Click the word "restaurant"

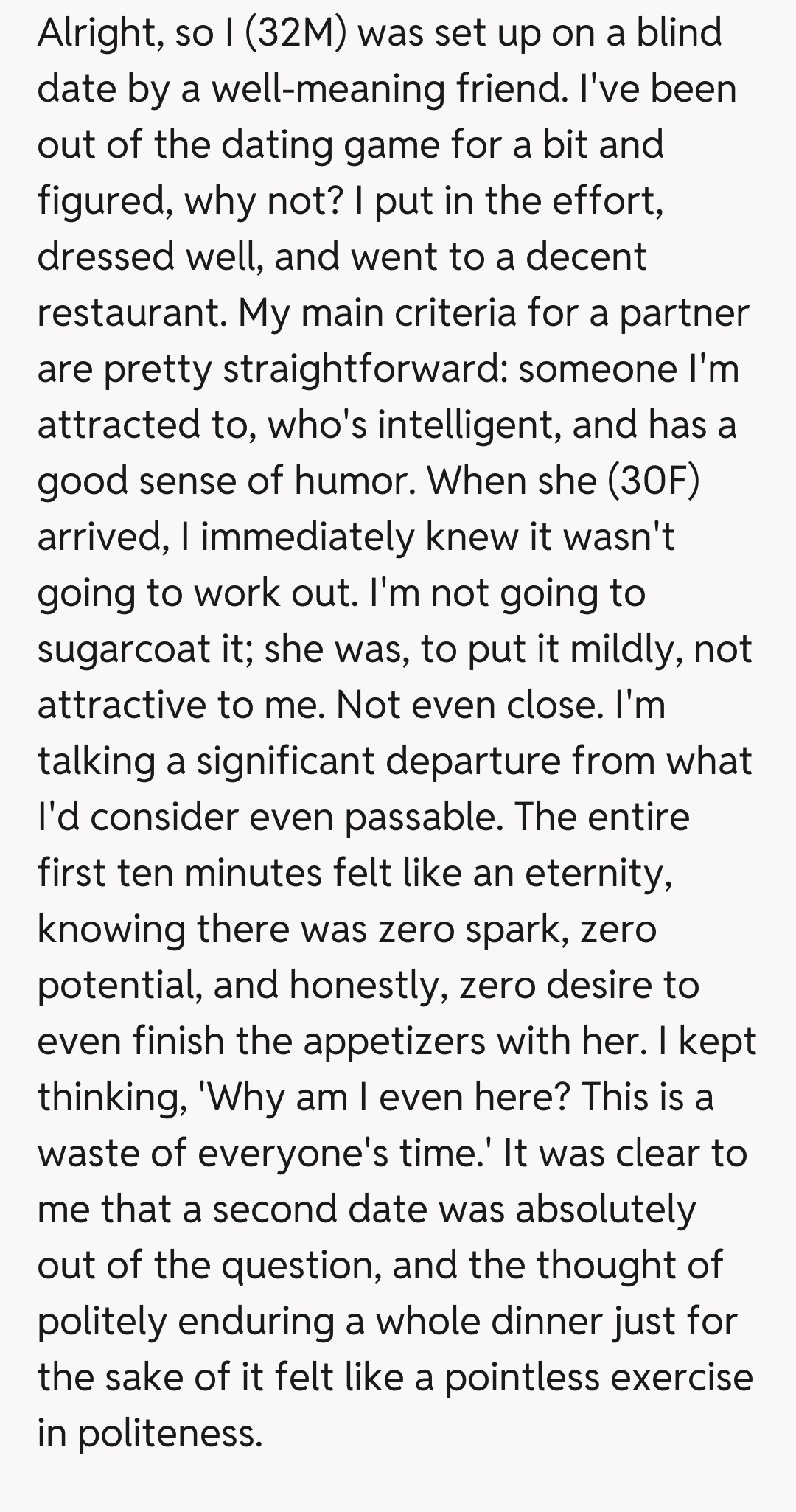click(130, 313)
